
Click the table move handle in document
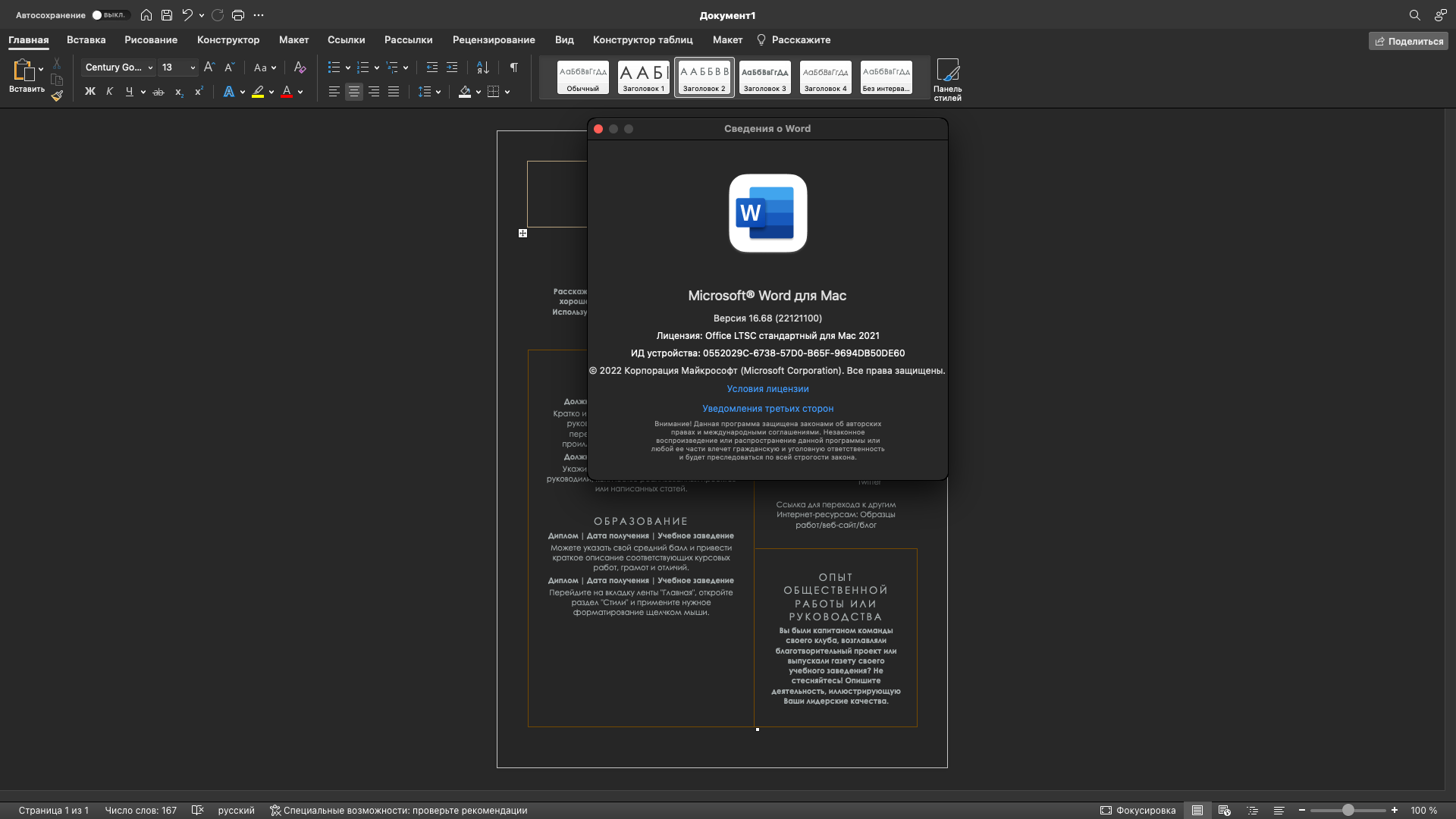[522, 234]
